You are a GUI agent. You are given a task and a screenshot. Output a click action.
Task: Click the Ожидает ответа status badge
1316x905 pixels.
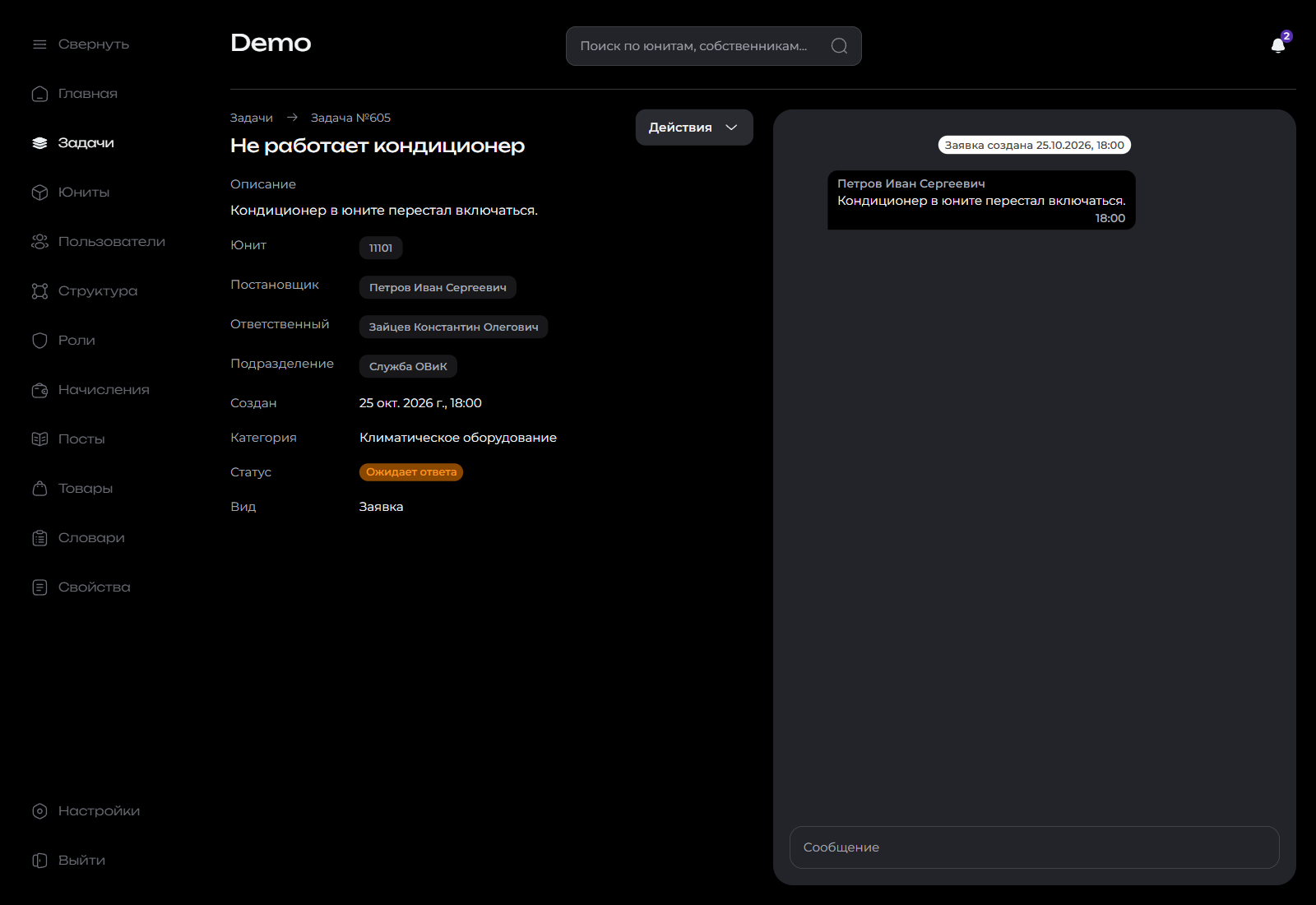[x=411, y=472]
